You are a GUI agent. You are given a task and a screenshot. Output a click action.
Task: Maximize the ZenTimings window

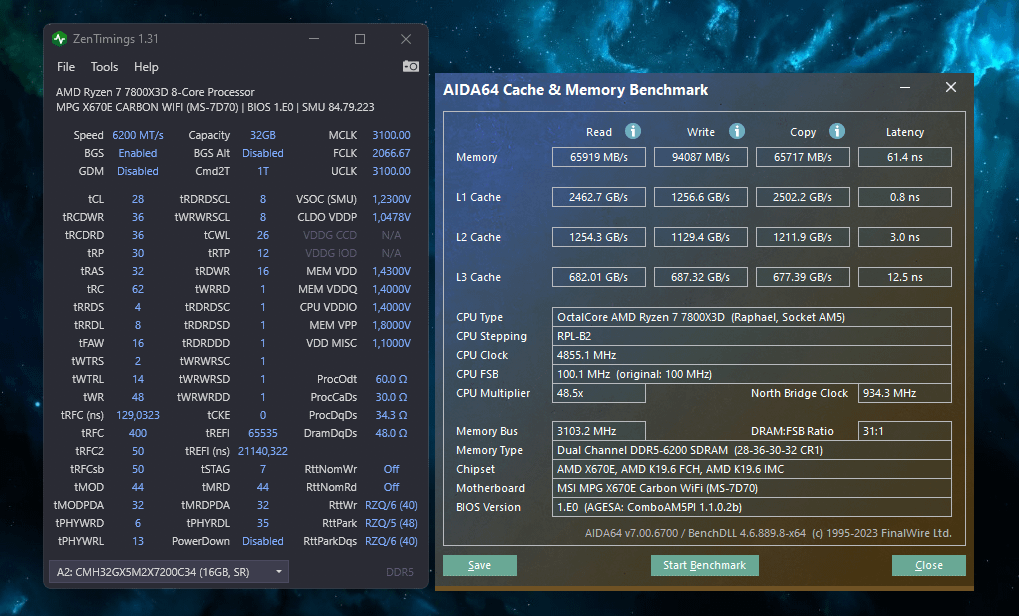tap(359, 39)
